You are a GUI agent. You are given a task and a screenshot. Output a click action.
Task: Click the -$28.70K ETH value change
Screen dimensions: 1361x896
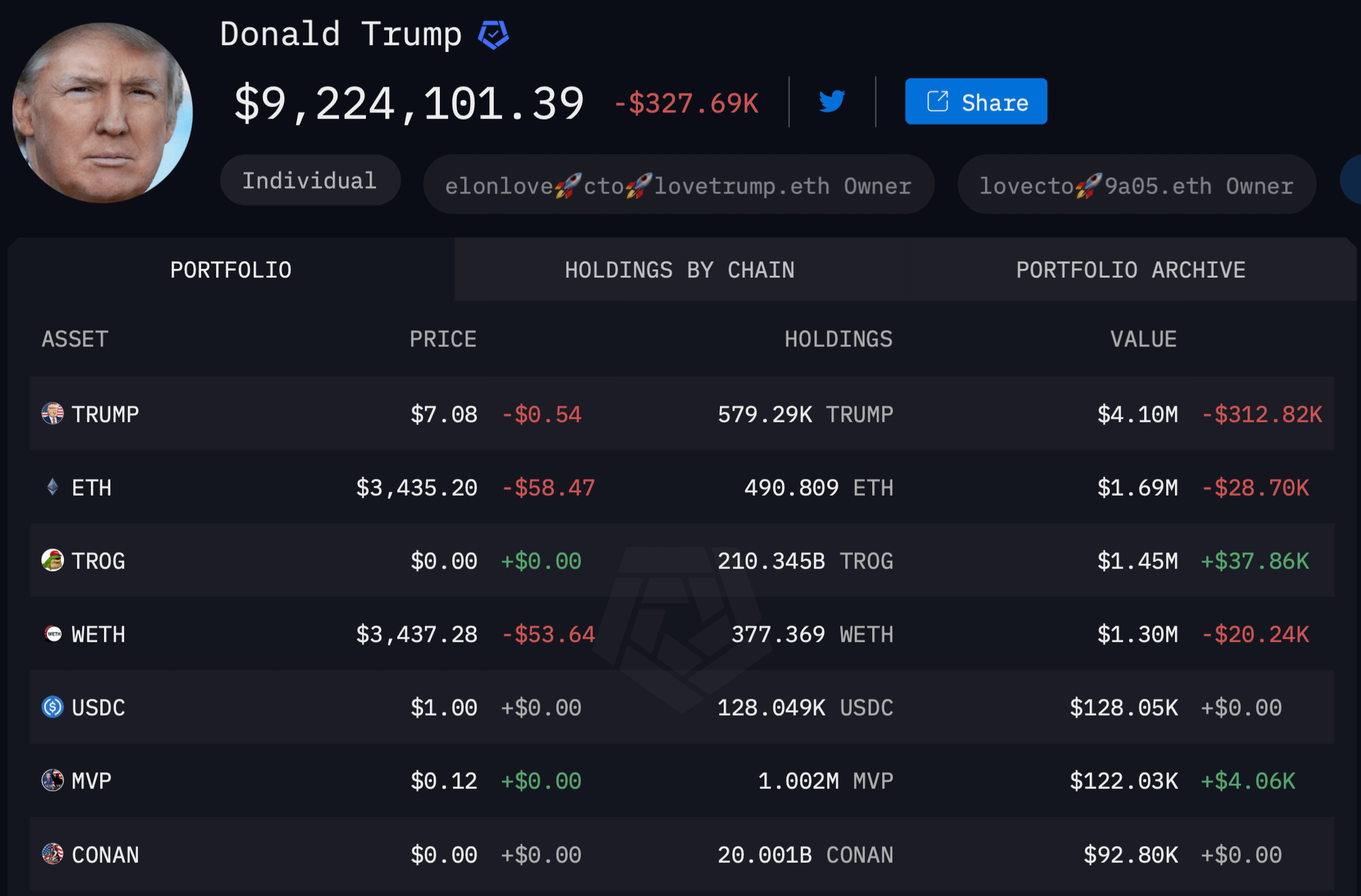[1255, 487]
